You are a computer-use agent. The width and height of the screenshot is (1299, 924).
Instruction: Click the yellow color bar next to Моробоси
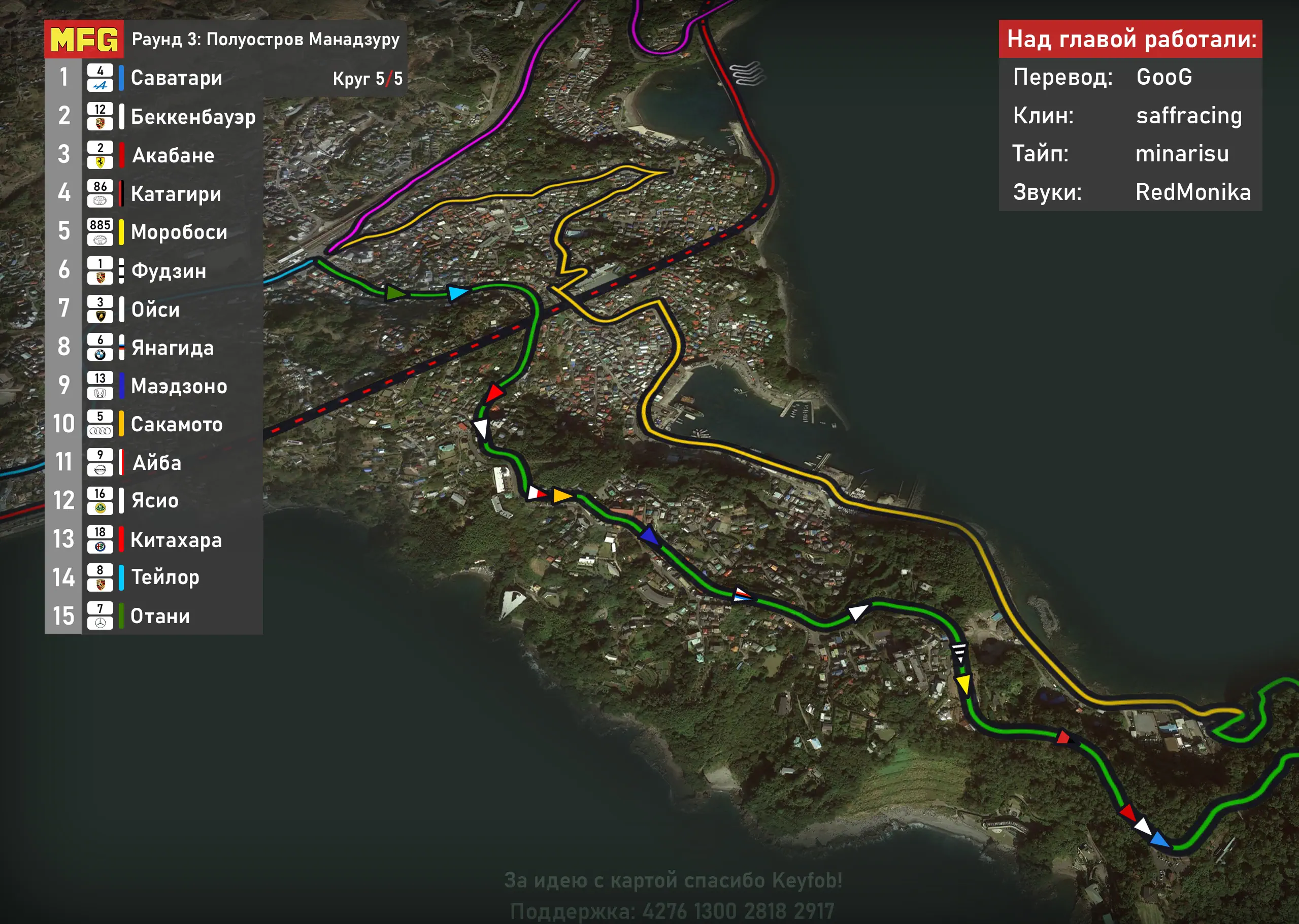pyautogui.click(x=121, y=232)
